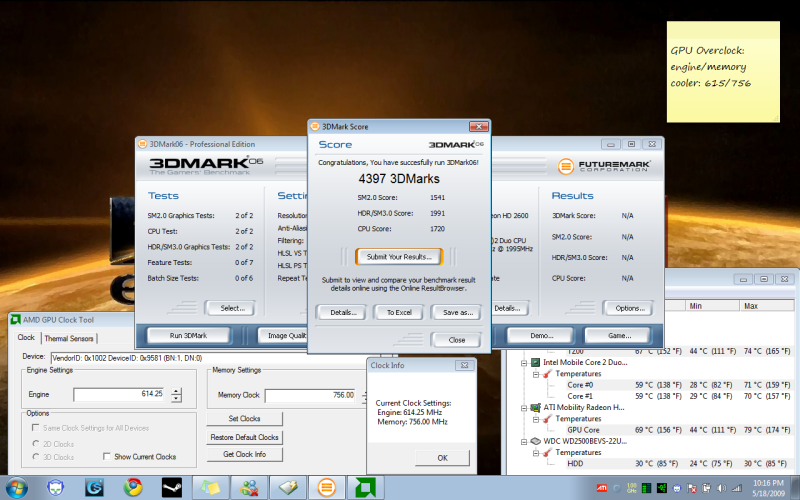Select the 3D Clocks radio button
Viewport: 800px width, 500px height.
[36, 457]
